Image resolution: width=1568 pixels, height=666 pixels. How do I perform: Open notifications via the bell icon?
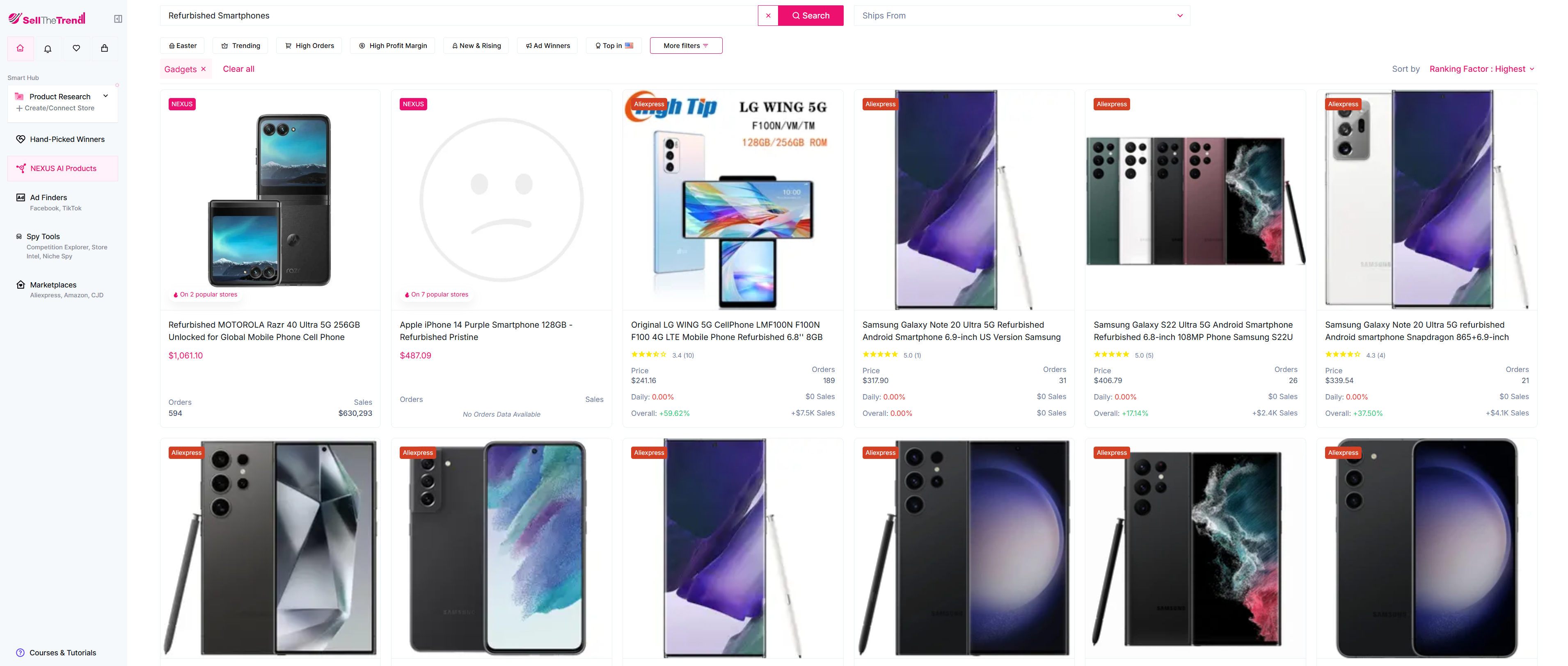(x=48, y=48)
